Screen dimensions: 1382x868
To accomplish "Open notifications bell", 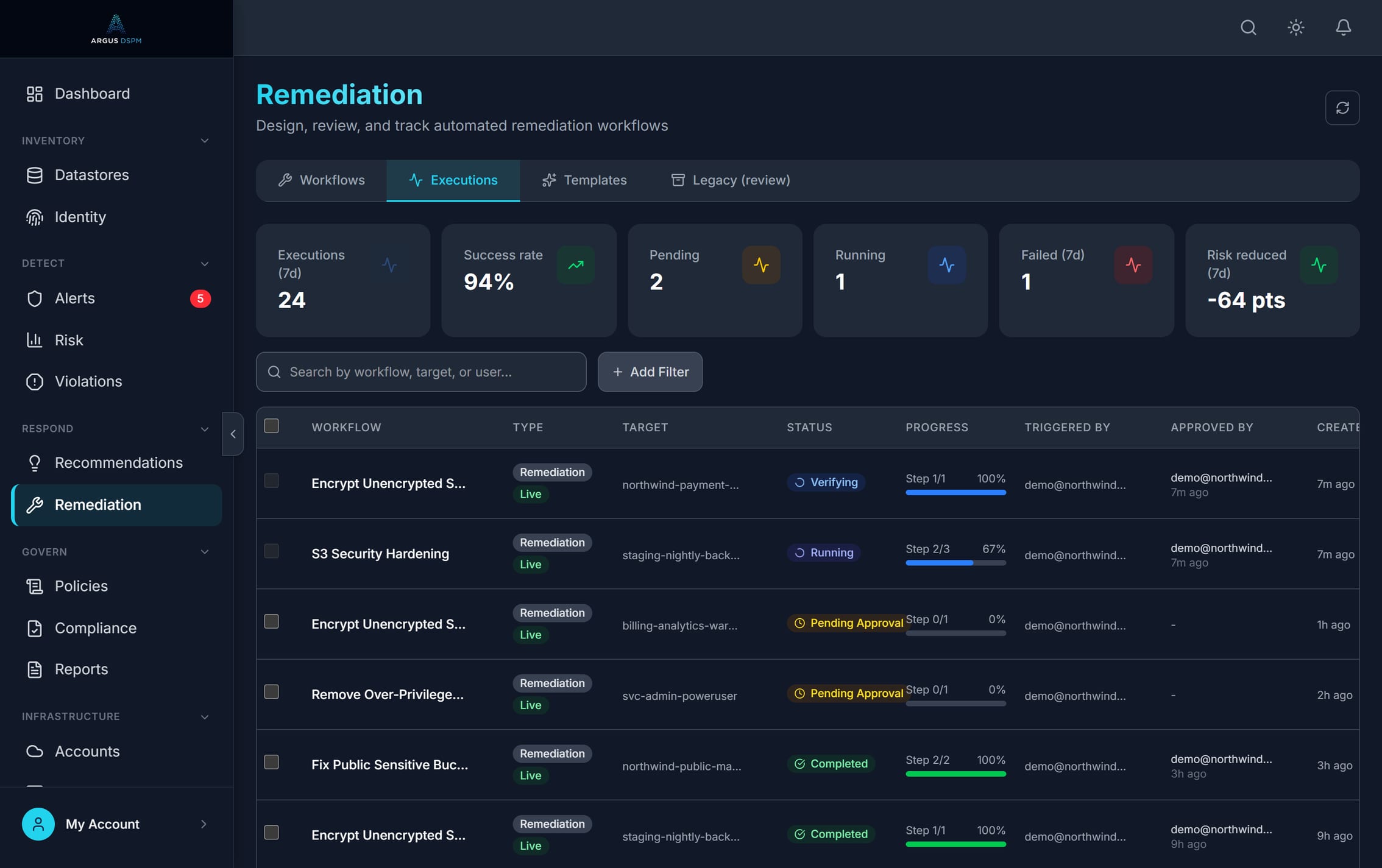I will coord(1343,27).
